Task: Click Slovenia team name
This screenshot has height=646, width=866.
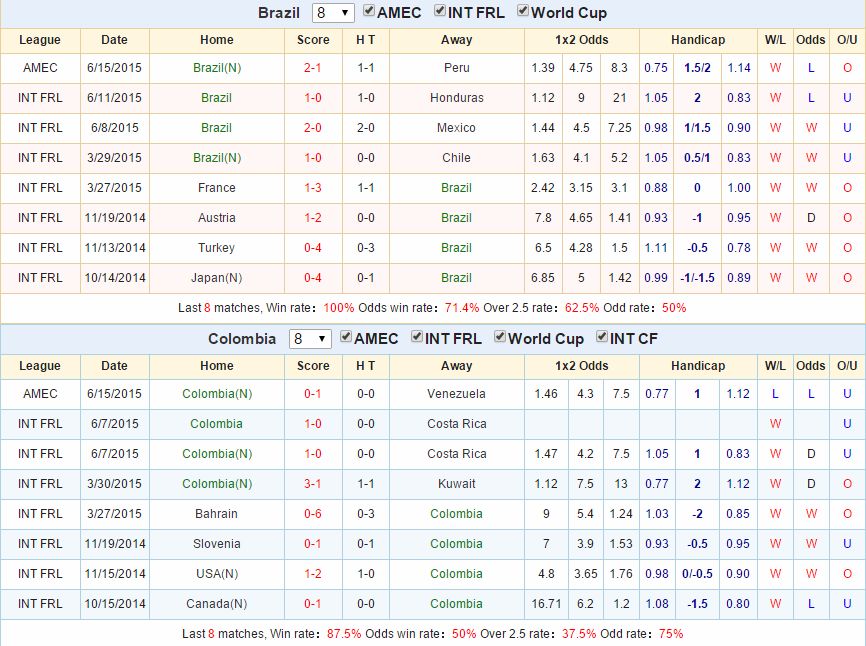Action: pos(216,544)
